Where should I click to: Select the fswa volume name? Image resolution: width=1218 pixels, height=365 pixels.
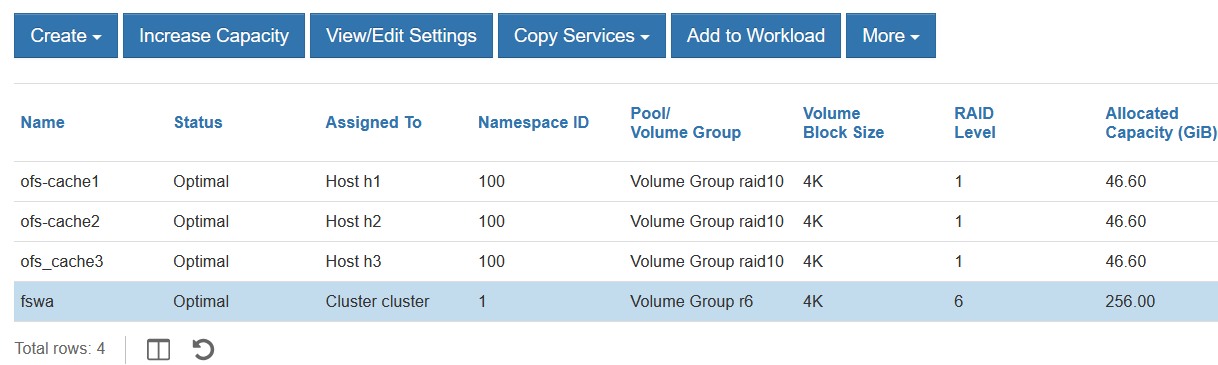click(38, 301)
